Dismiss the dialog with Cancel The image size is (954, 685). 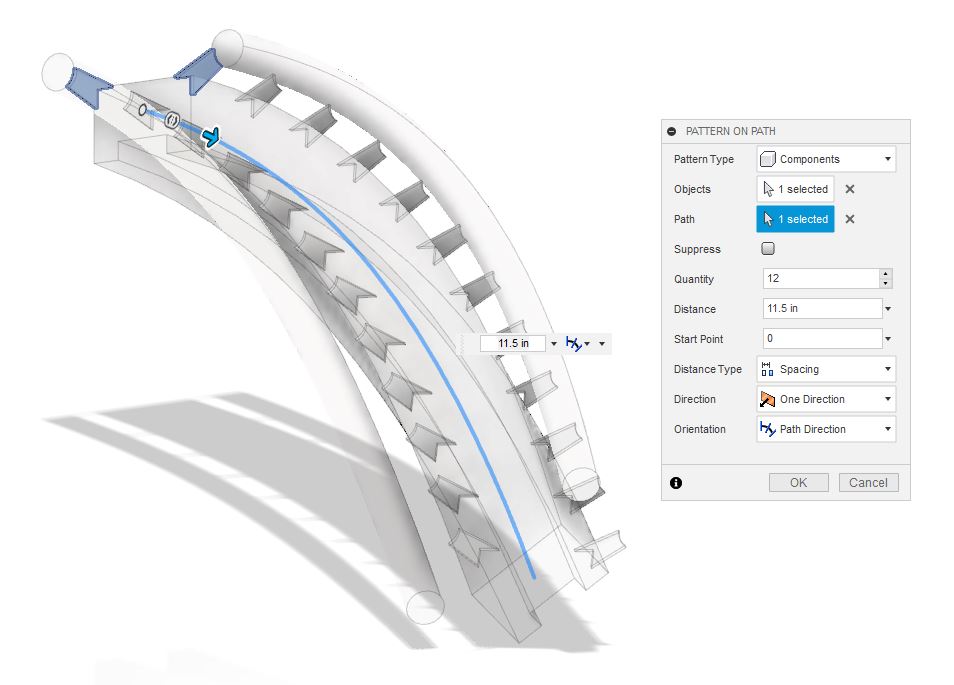click(x=867, y=482)
